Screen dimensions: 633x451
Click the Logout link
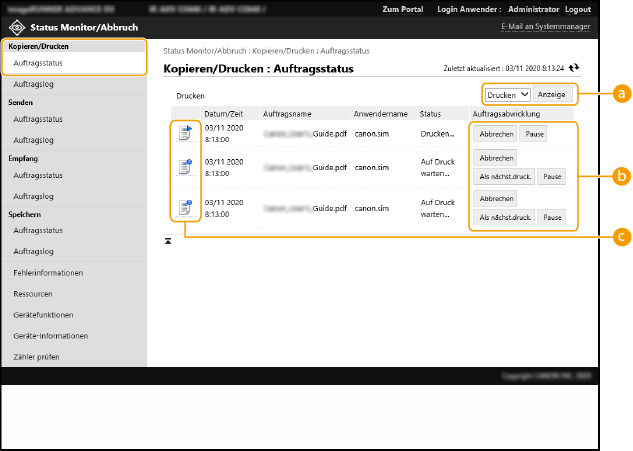(x=605, y=9)
